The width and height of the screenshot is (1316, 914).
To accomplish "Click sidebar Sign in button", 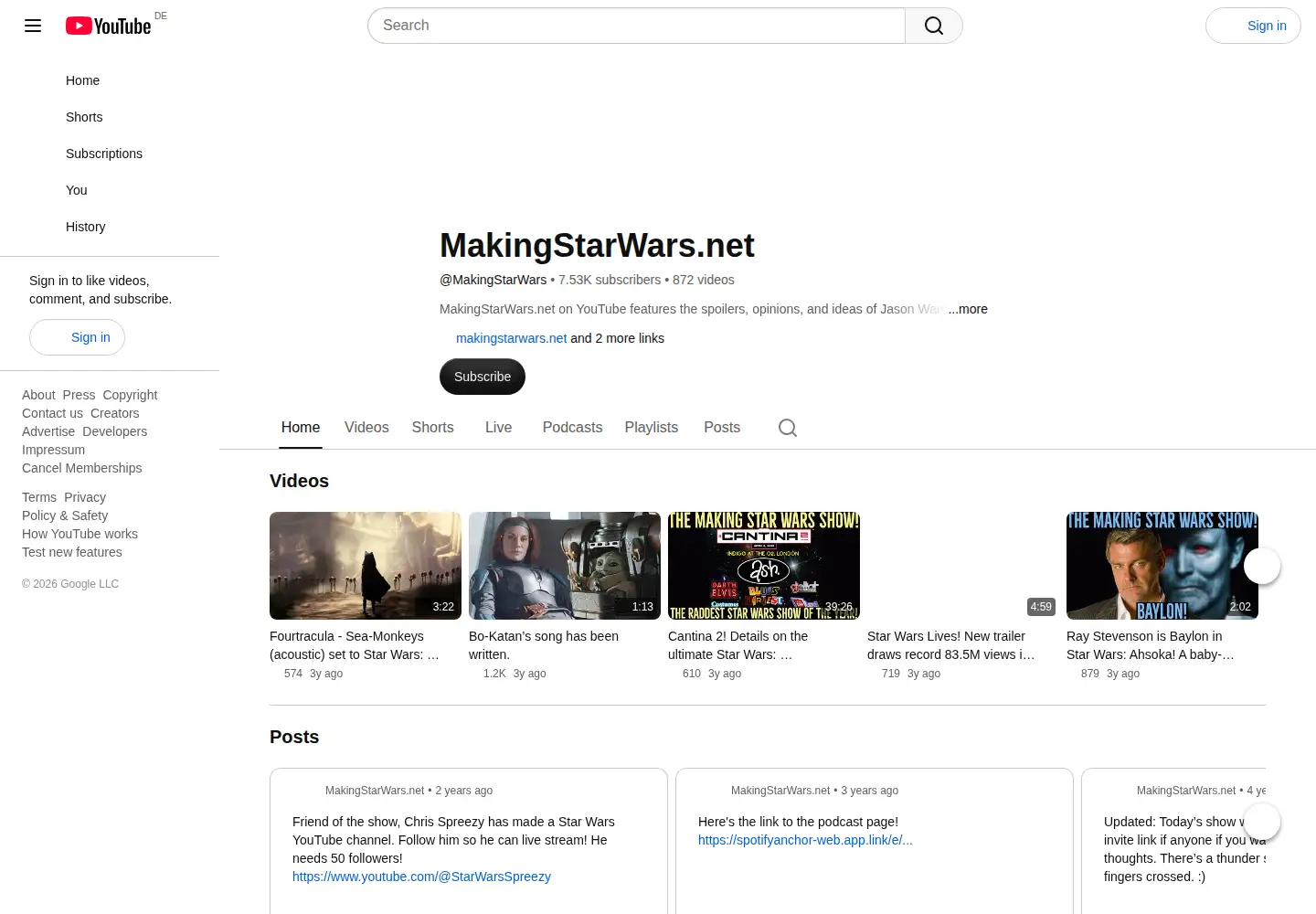I will 77,337.
